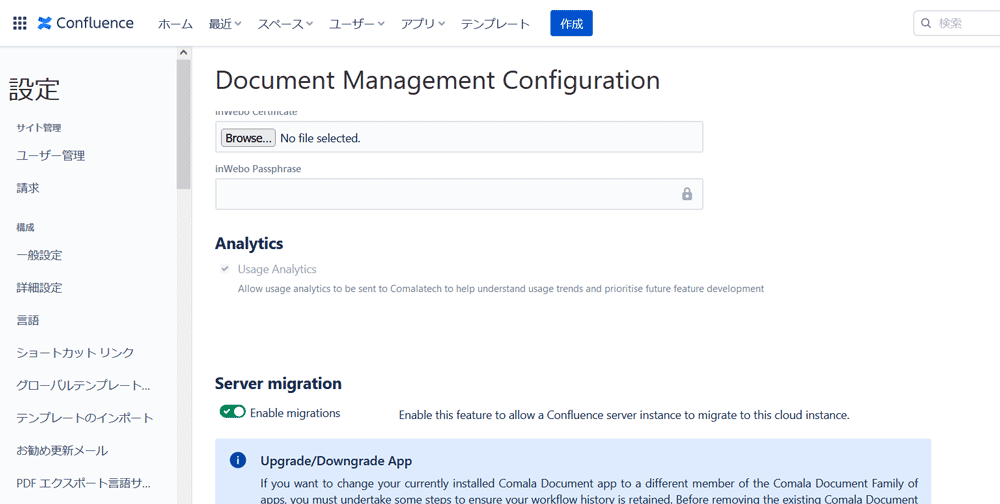
Task: Open 請求 in sidebar
Action: click(x=28, y=188)
